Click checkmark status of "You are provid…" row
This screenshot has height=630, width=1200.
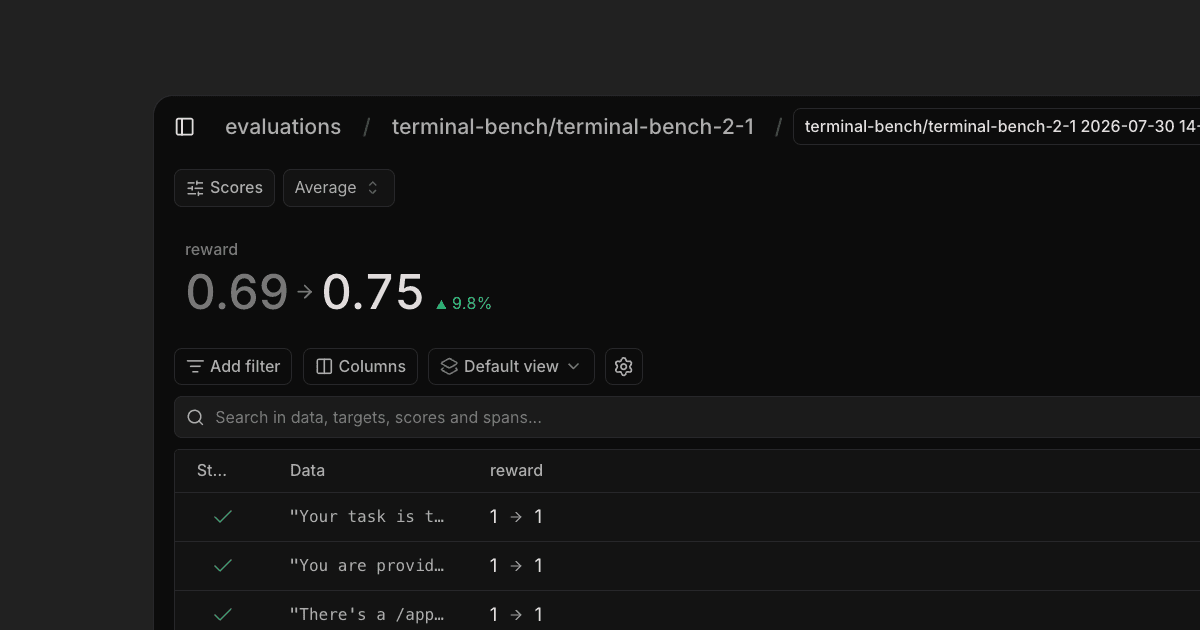(x=223, y=566)
